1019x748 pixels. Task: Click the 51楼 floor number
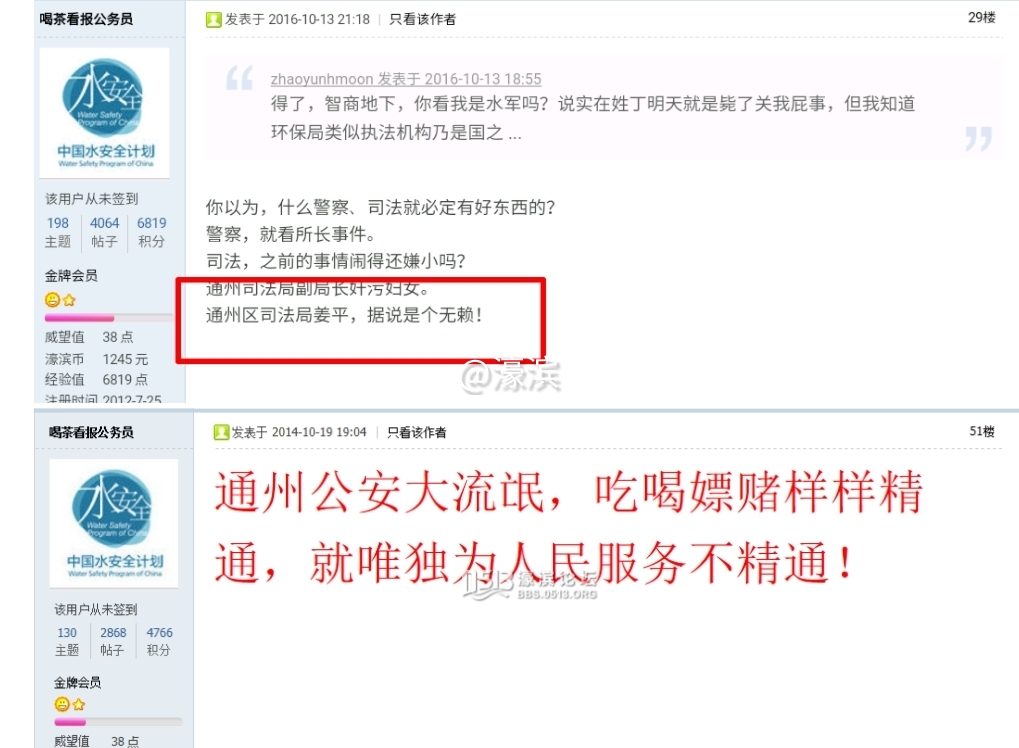click(x=981, y=431)
